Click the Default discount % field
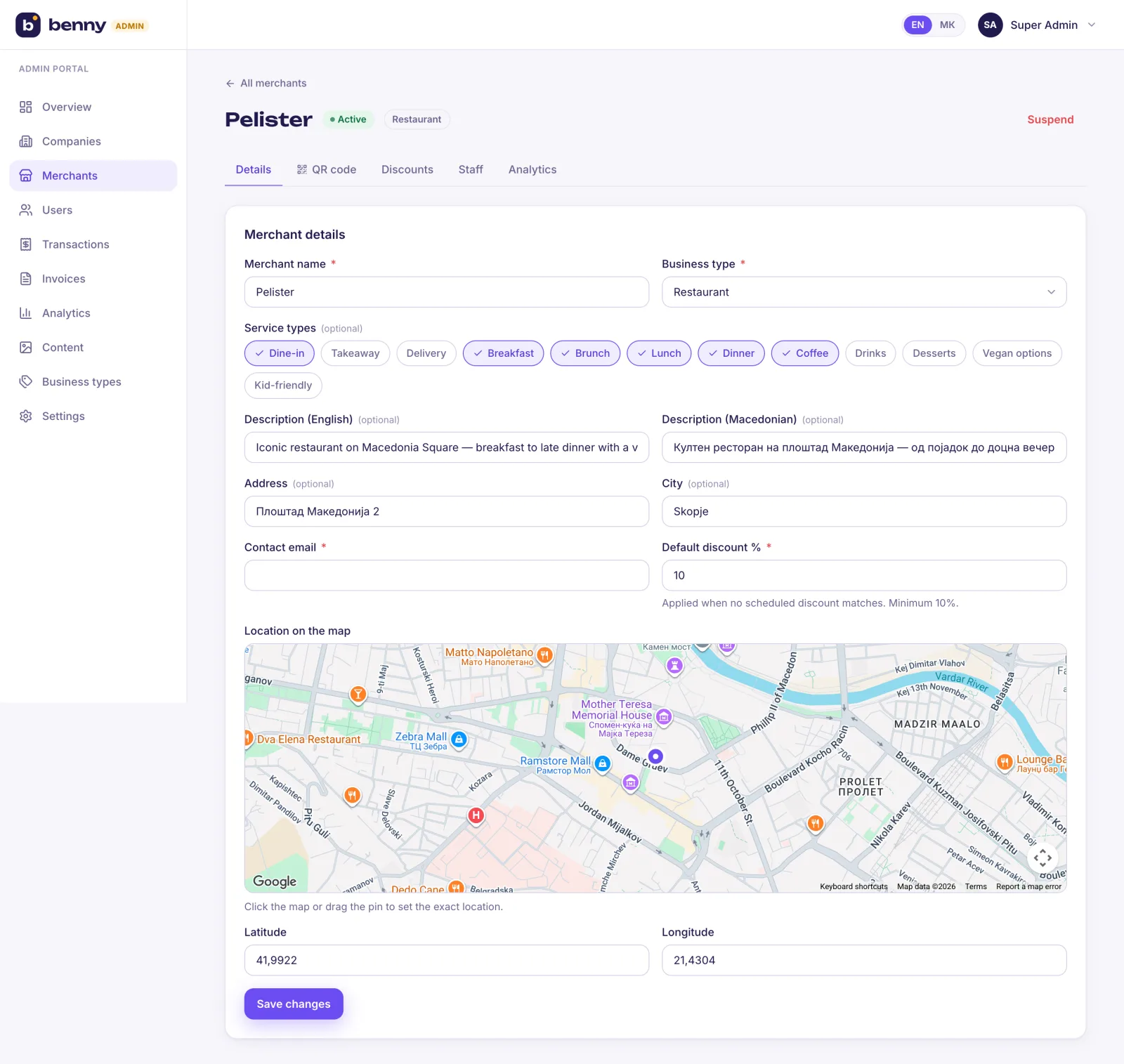Image resolution: width=1124 pixels, height=1064 pixels. (x=864, y=575)
